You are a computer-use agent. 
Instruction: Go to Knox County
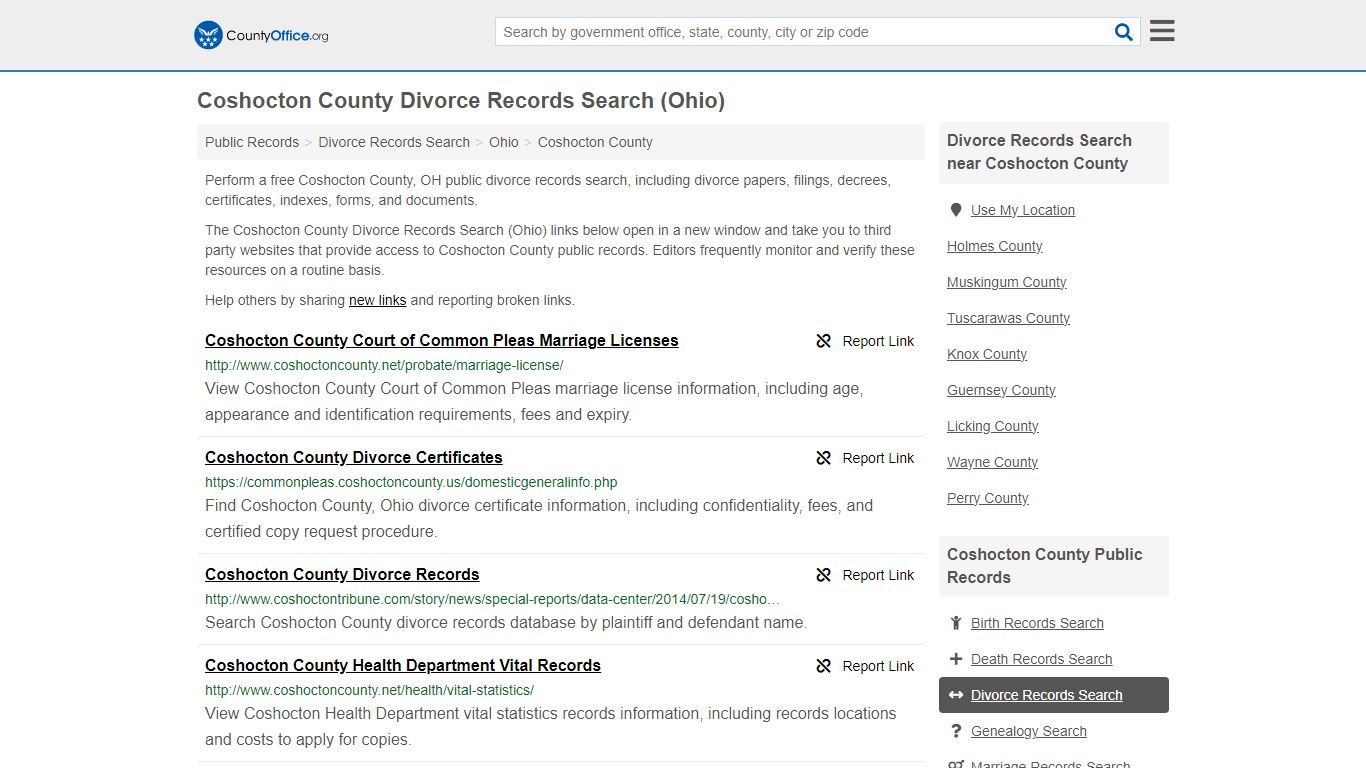point(987,354)
